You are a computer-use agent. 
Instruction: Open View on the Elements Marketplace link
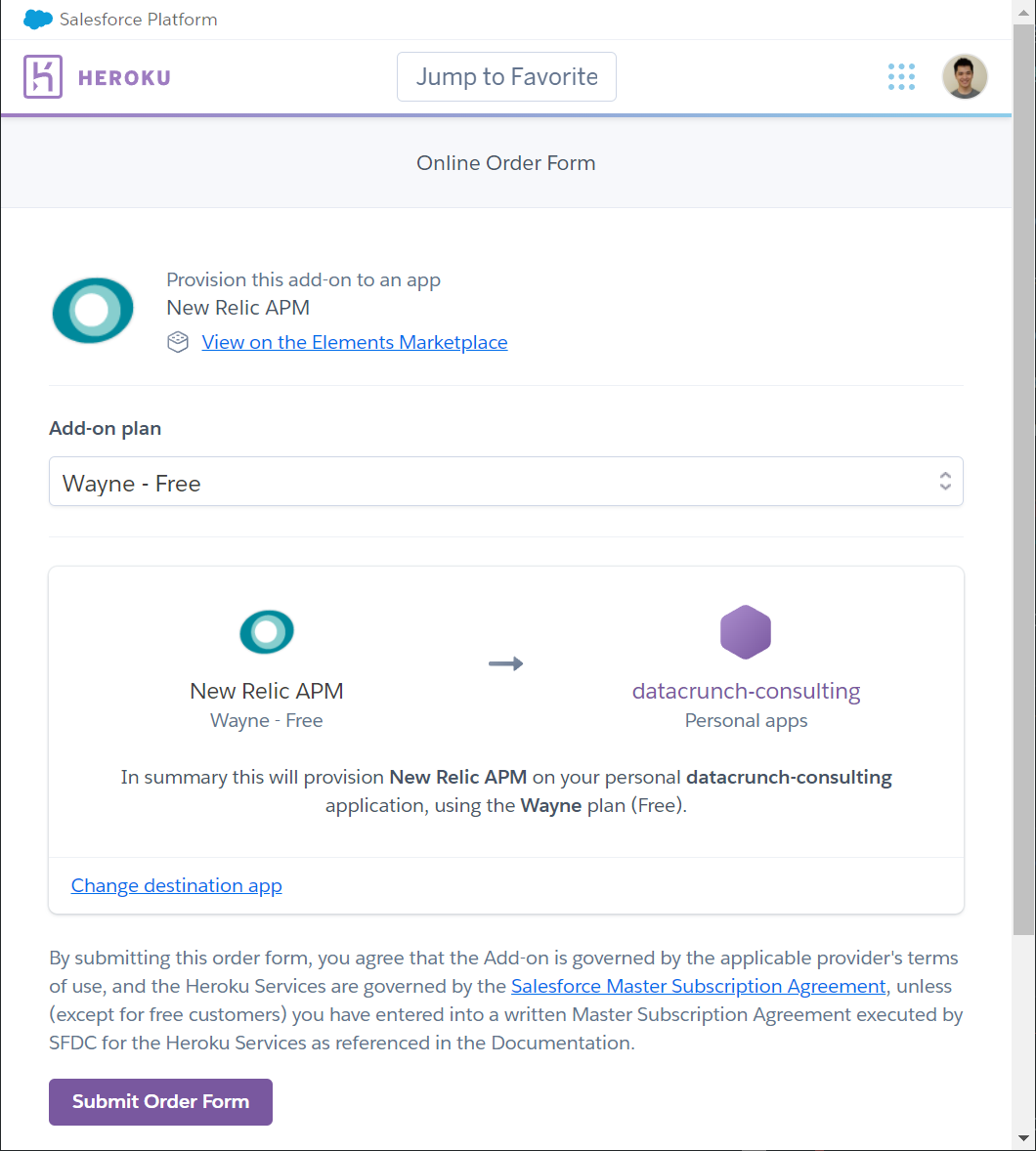355,342
